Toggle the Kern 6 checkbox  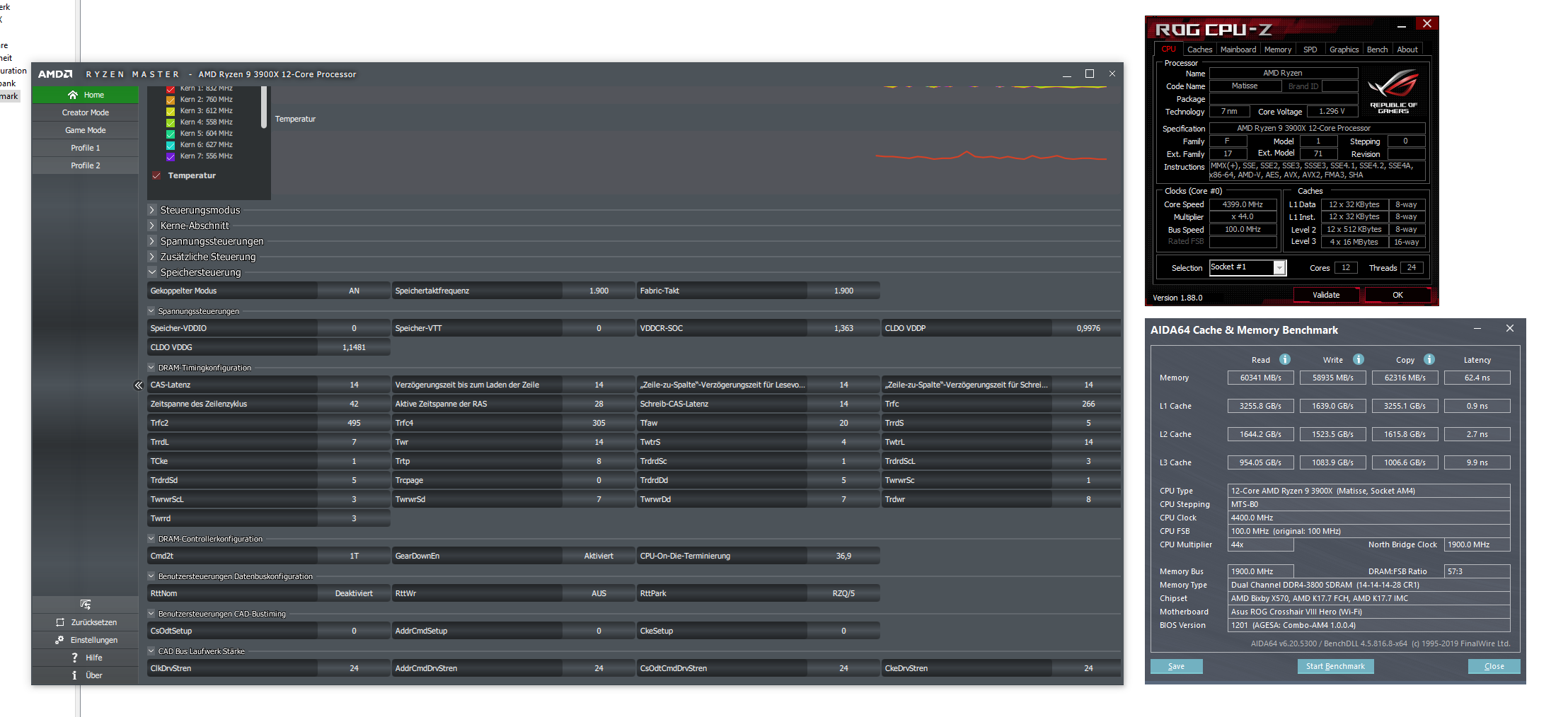click(171, 145)
